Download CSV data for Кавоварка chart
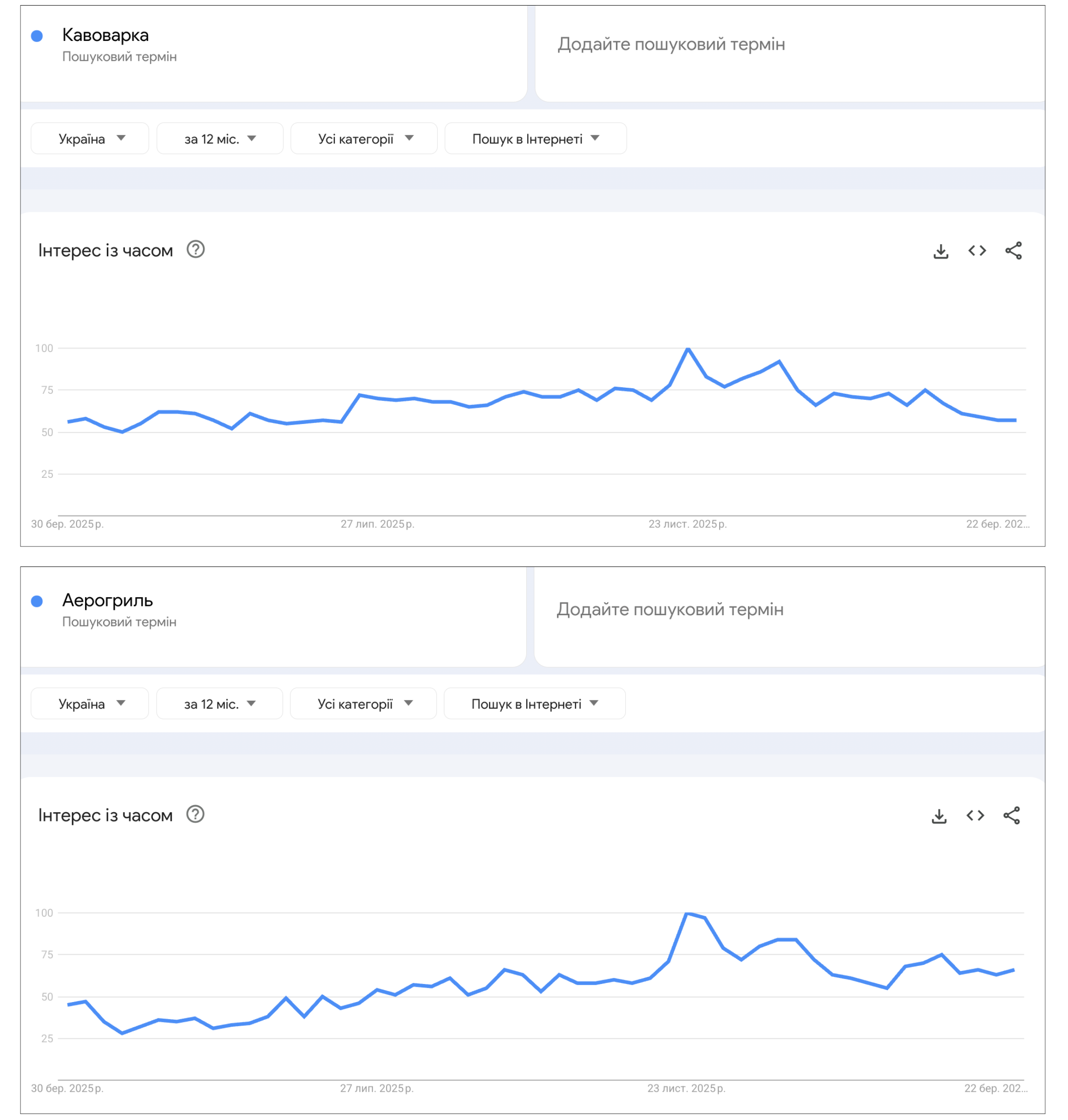1068x1120 pixels. click(940, 250)
